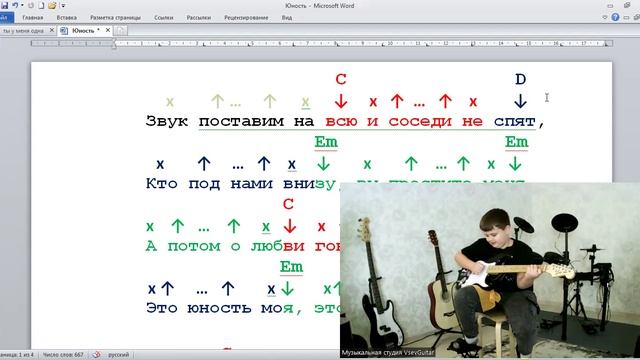Open the Вид ribbon tab
Viewport: 640px width, 360px height.
(x=287, y=18)
